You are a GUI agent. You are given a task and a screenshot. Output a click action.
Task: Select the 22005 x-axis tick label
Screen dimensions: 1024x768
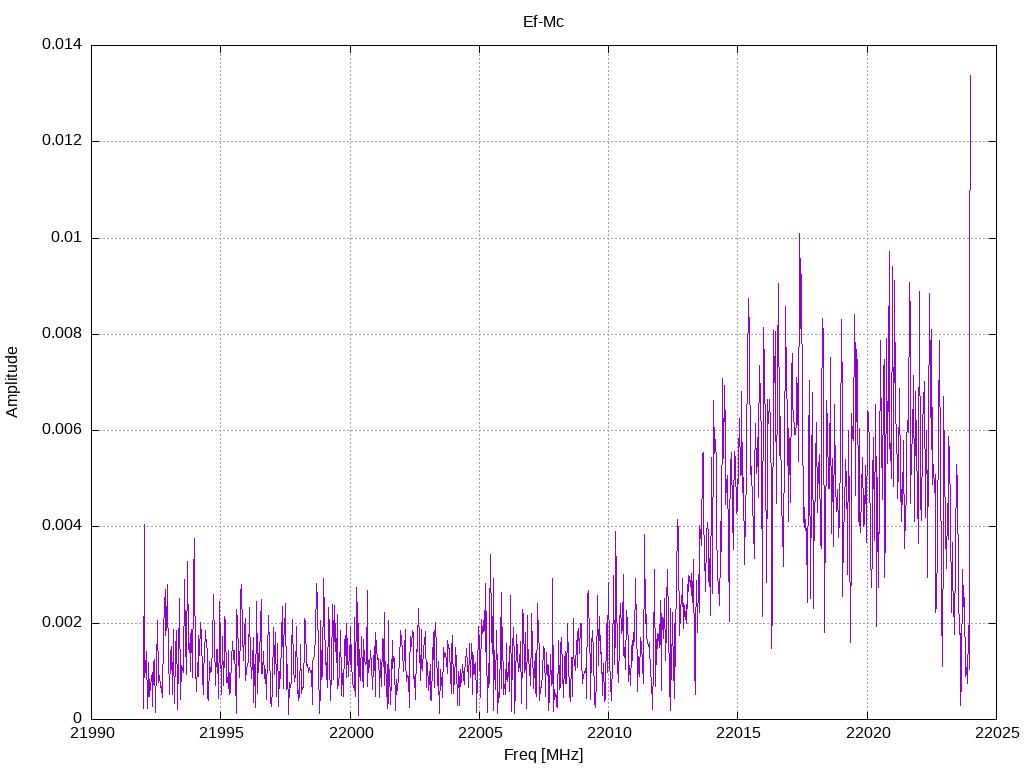pos(479,735)
